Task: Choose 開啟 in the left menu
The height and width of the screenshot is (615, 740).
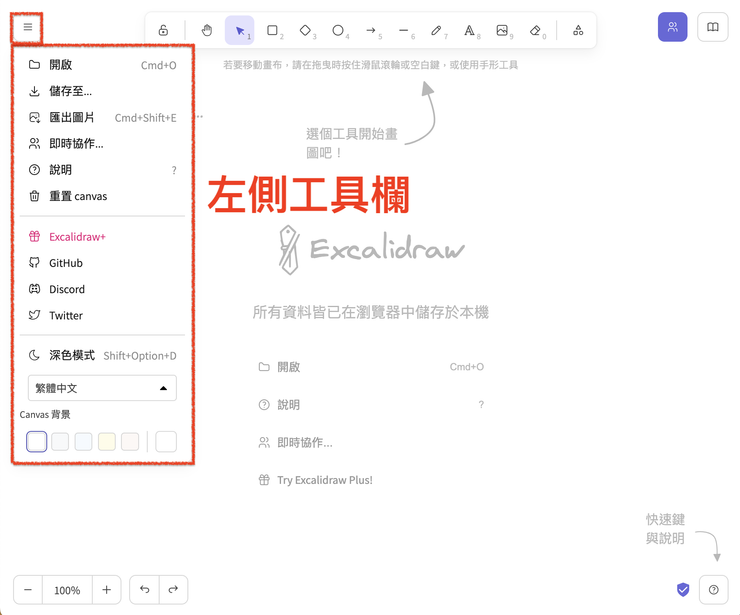Action: [x=102, y=65]
